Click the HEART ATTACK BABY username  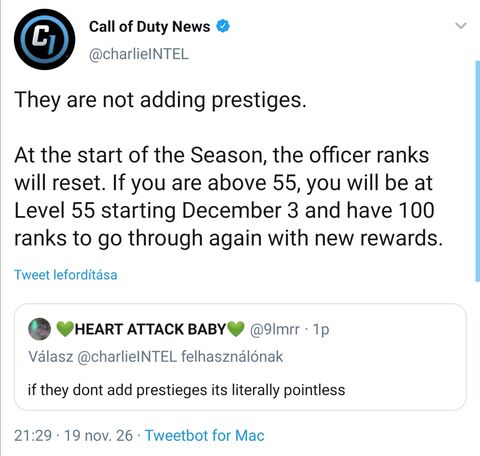click(150, 329)
